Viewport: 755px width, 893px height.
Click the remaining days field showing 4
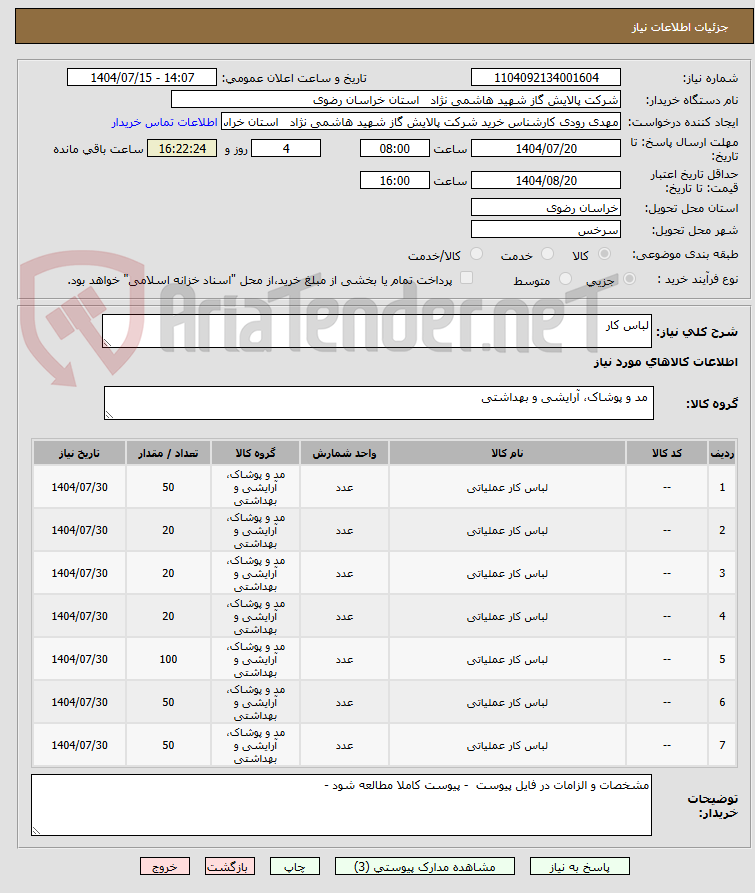[x=286, y=149]
